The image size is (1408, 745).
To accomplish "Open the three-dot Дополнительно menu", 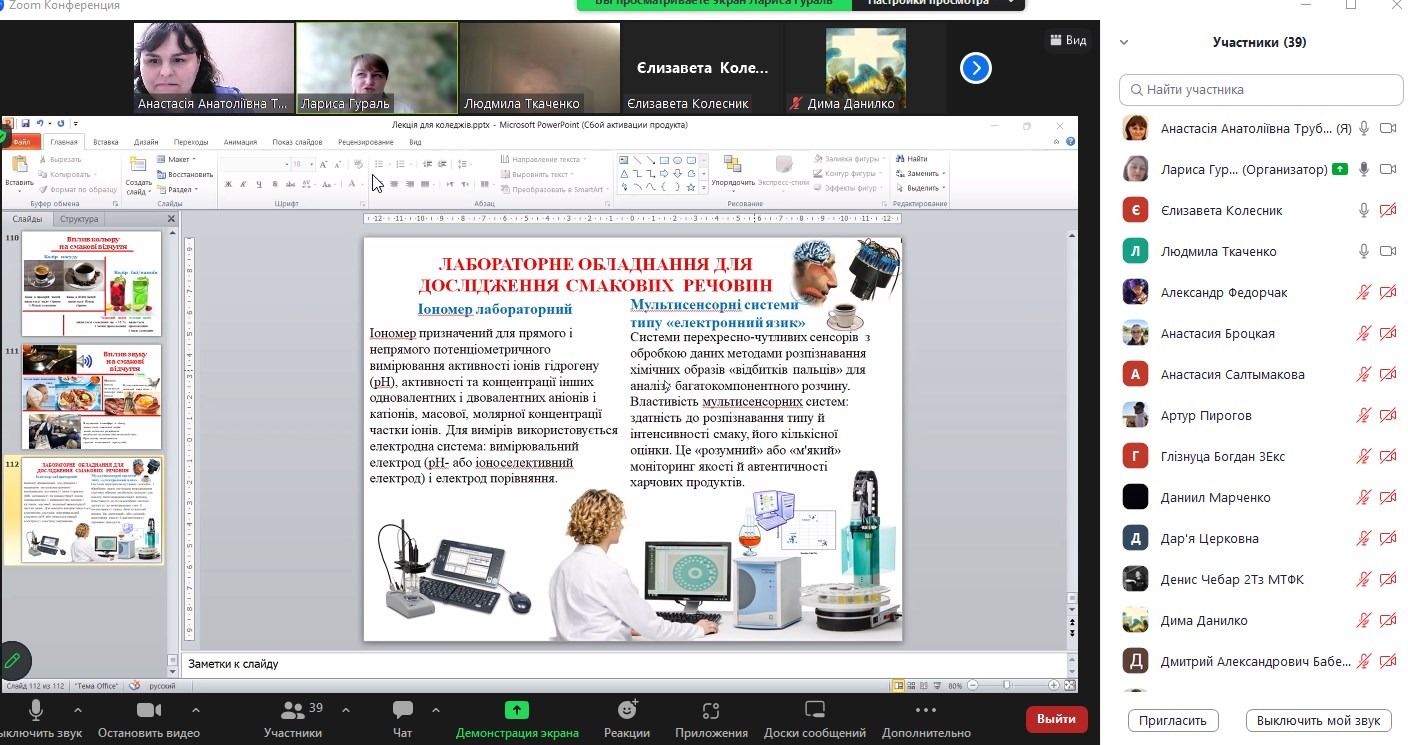I will [926, 709].
